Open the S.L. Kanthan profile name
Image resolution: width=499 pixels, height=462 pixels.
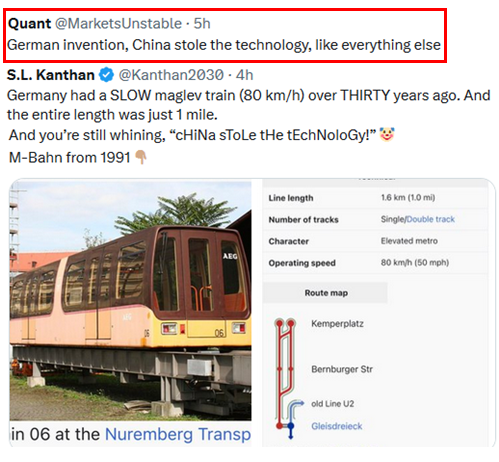51,75
